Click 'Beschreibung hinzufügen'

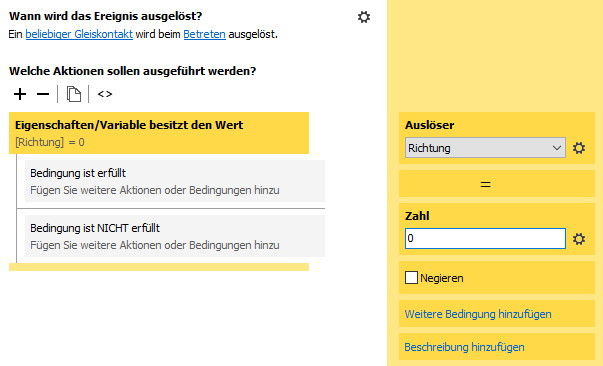tap(464, 347)
